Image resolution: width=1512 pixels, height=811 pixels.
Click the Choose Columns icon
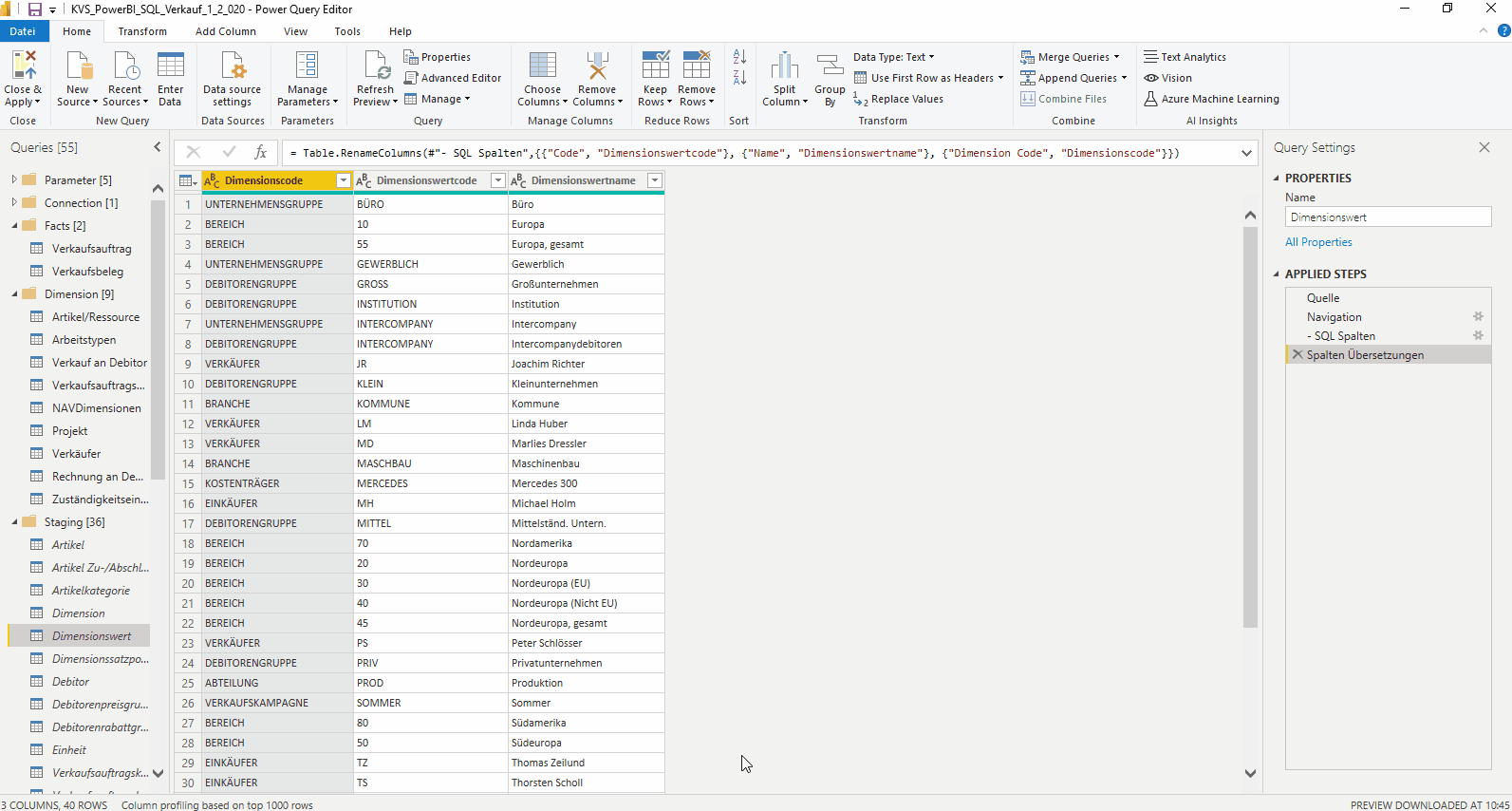(x=543, y=66)
